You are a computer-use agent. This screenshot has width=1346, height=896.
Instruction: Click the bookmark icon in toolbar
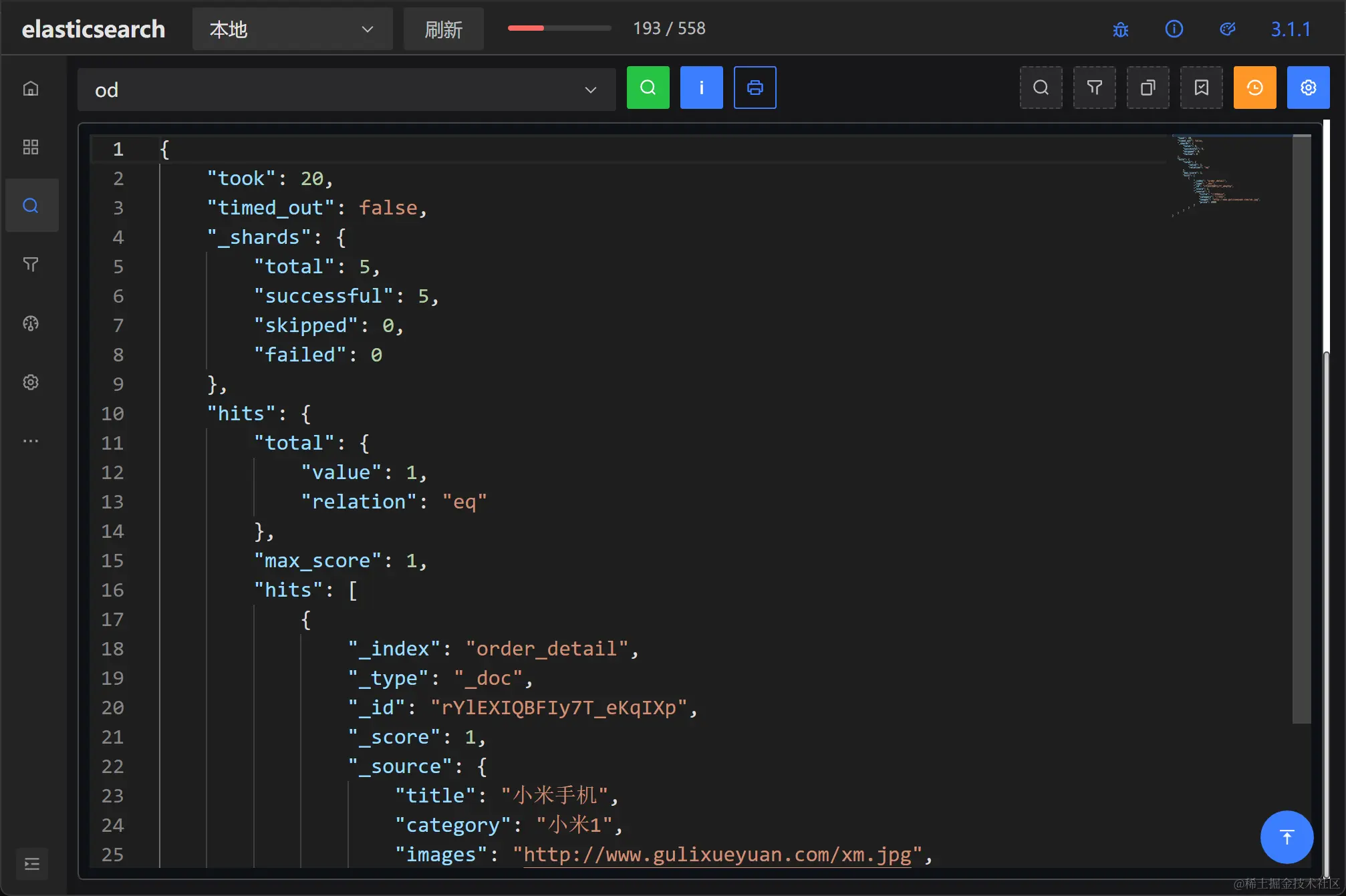pos(1201,88)
